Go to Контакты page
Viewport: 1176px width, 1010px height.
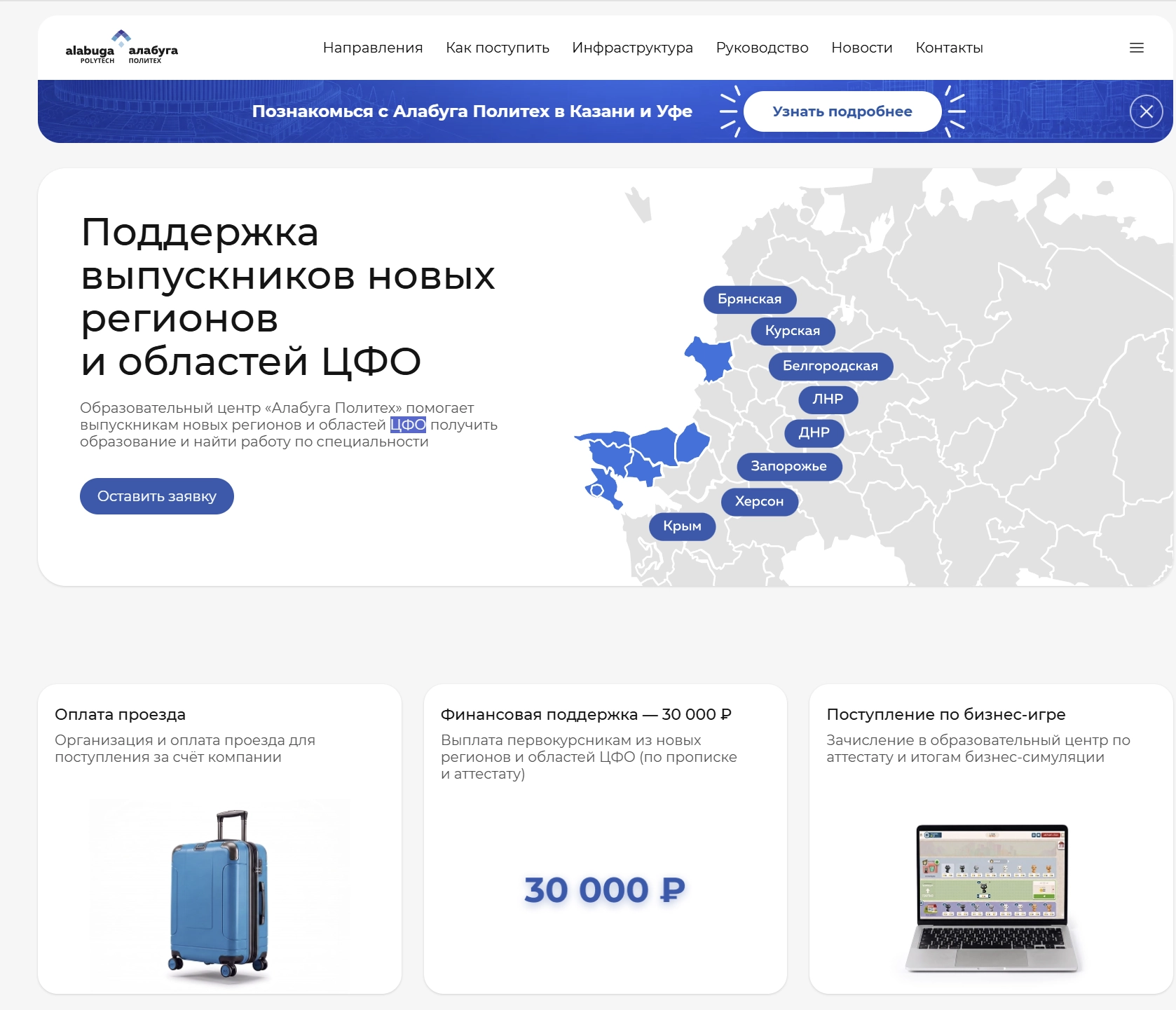pyautogui.click(x=950, y=48)
